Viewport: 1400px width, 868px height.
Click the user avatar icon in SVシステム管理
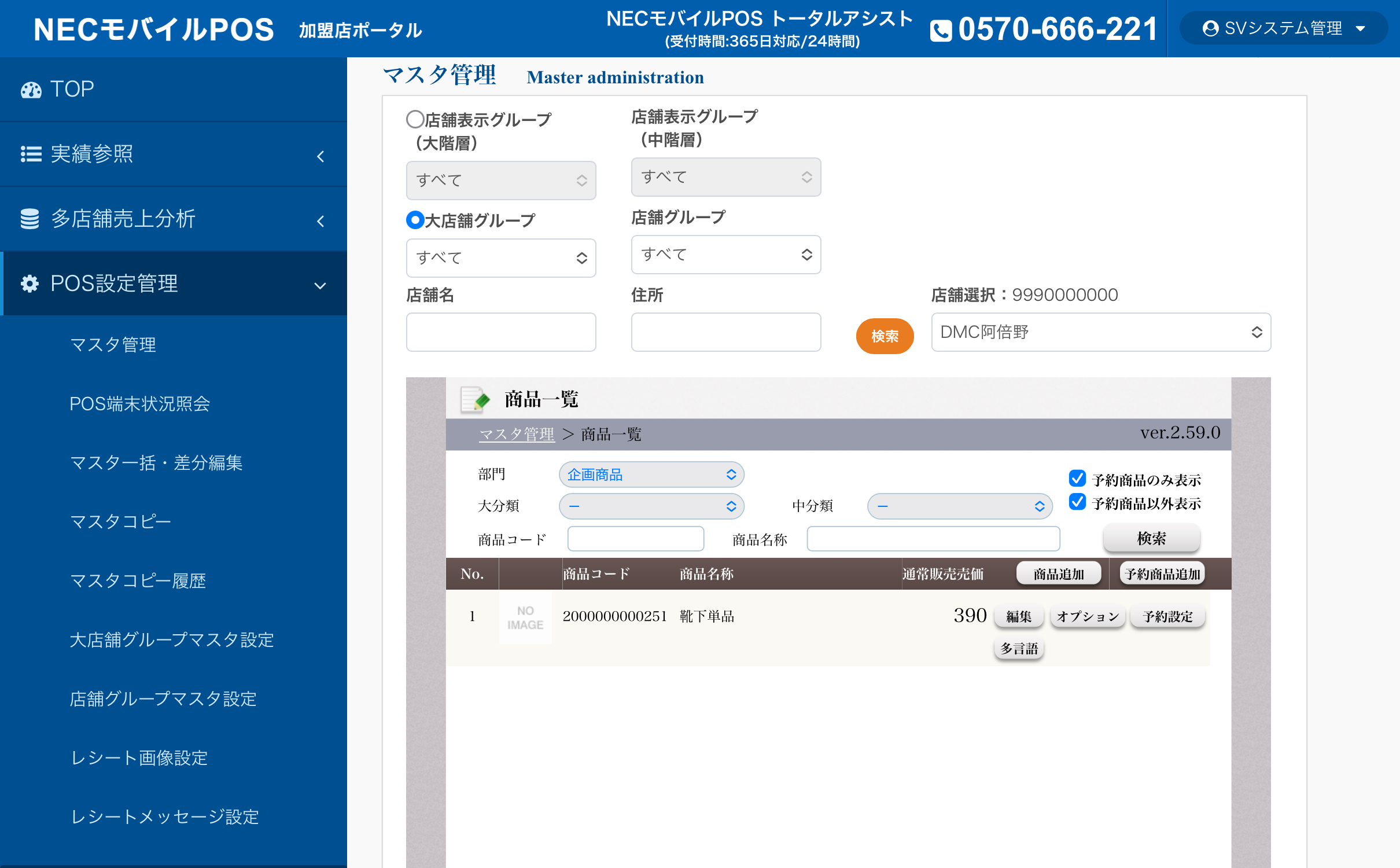coord(1210,28)
